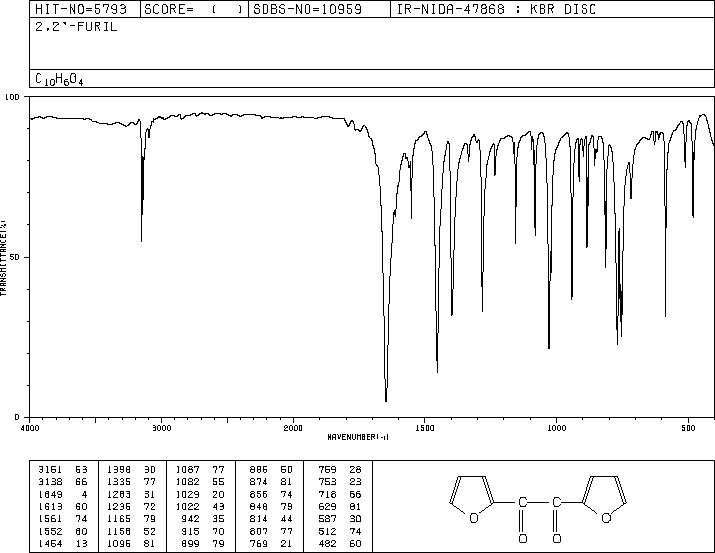The image size is (715, 553).
Task: Click the molecular formula C10H6O4
Action: (59, 79)
